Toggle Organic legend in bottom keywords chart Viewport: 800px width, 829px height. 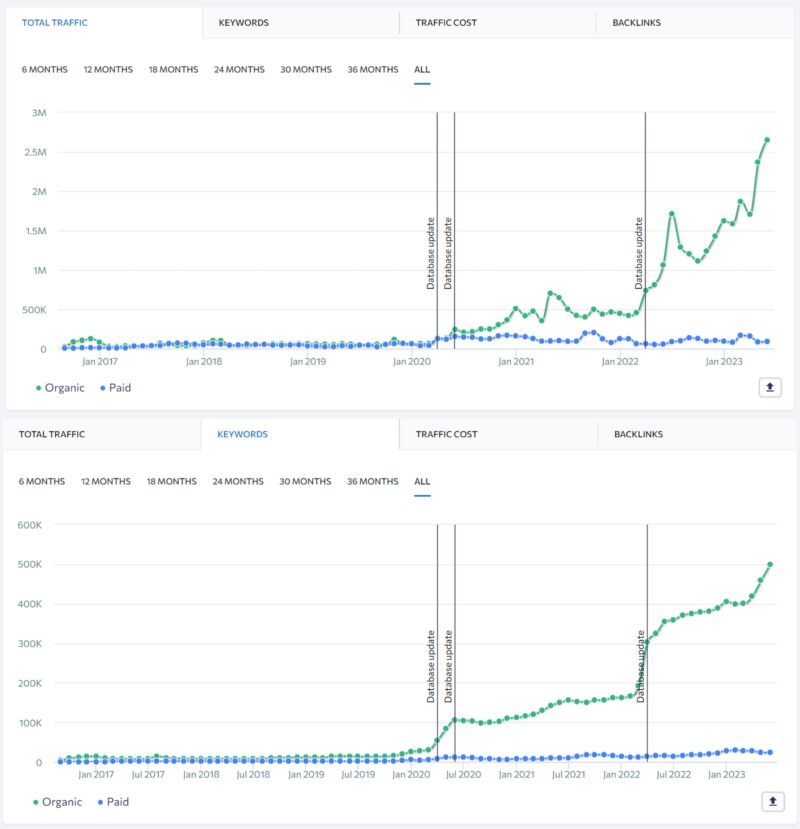[60, 801]
